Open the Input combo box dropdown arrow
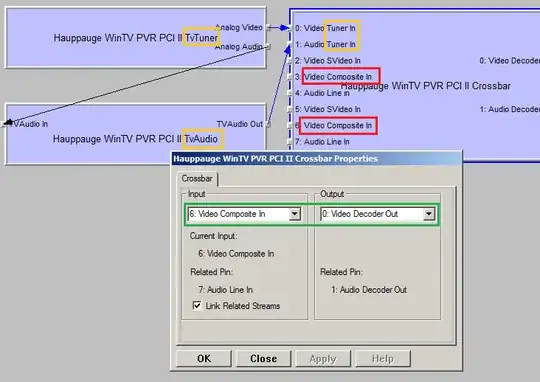 click(x=294, y=214)
